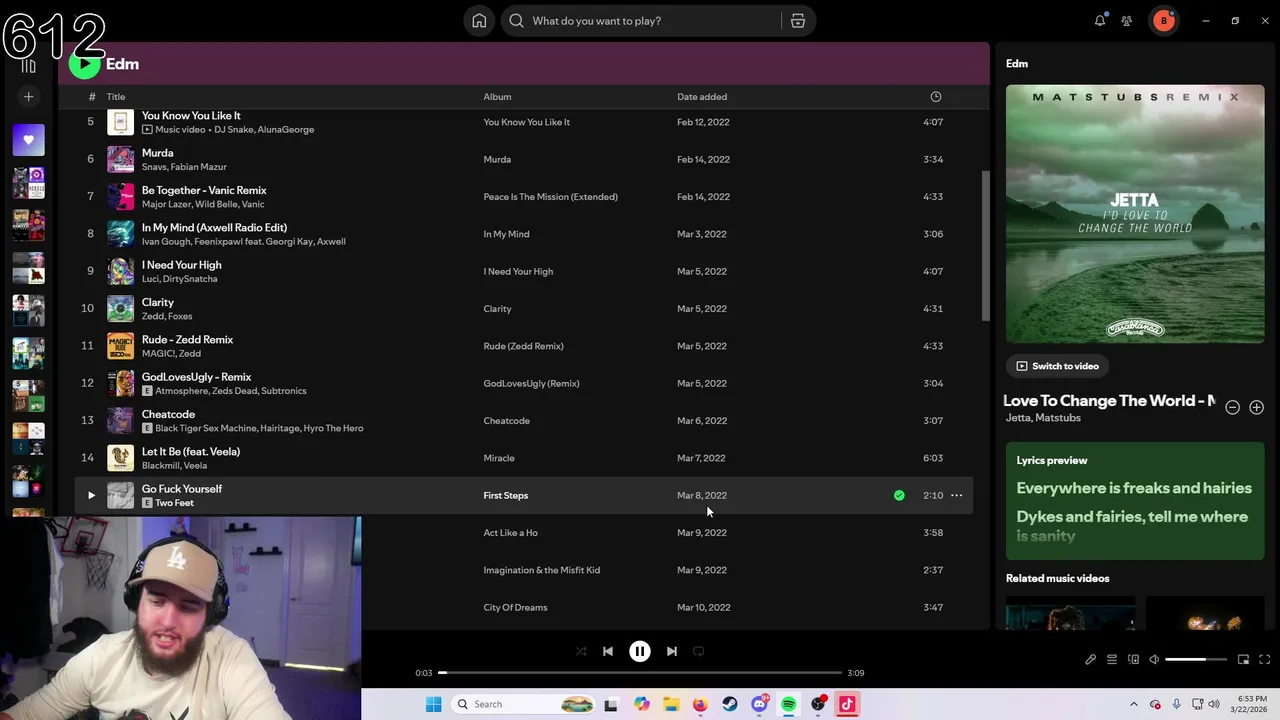Seek using the song progress bar
Image resolution: width=1280 pixels, height=720 pixels.
[640, 673]
